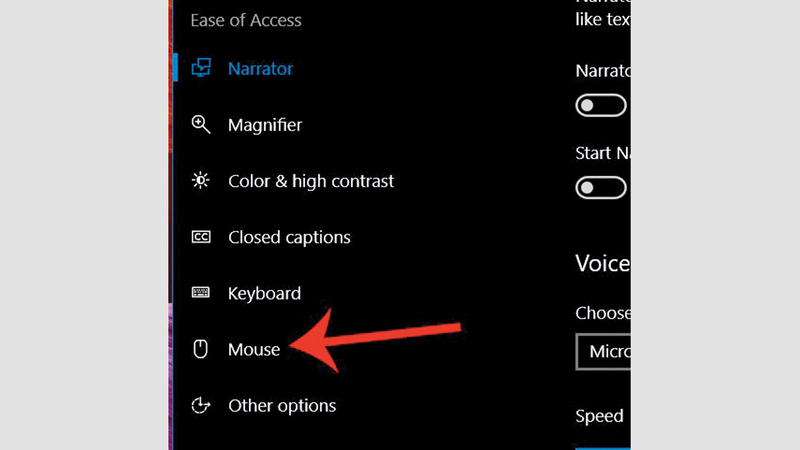The image size is (800, 450).
Task: Open the Closed captions CC icon
Action: click(201, 237)
